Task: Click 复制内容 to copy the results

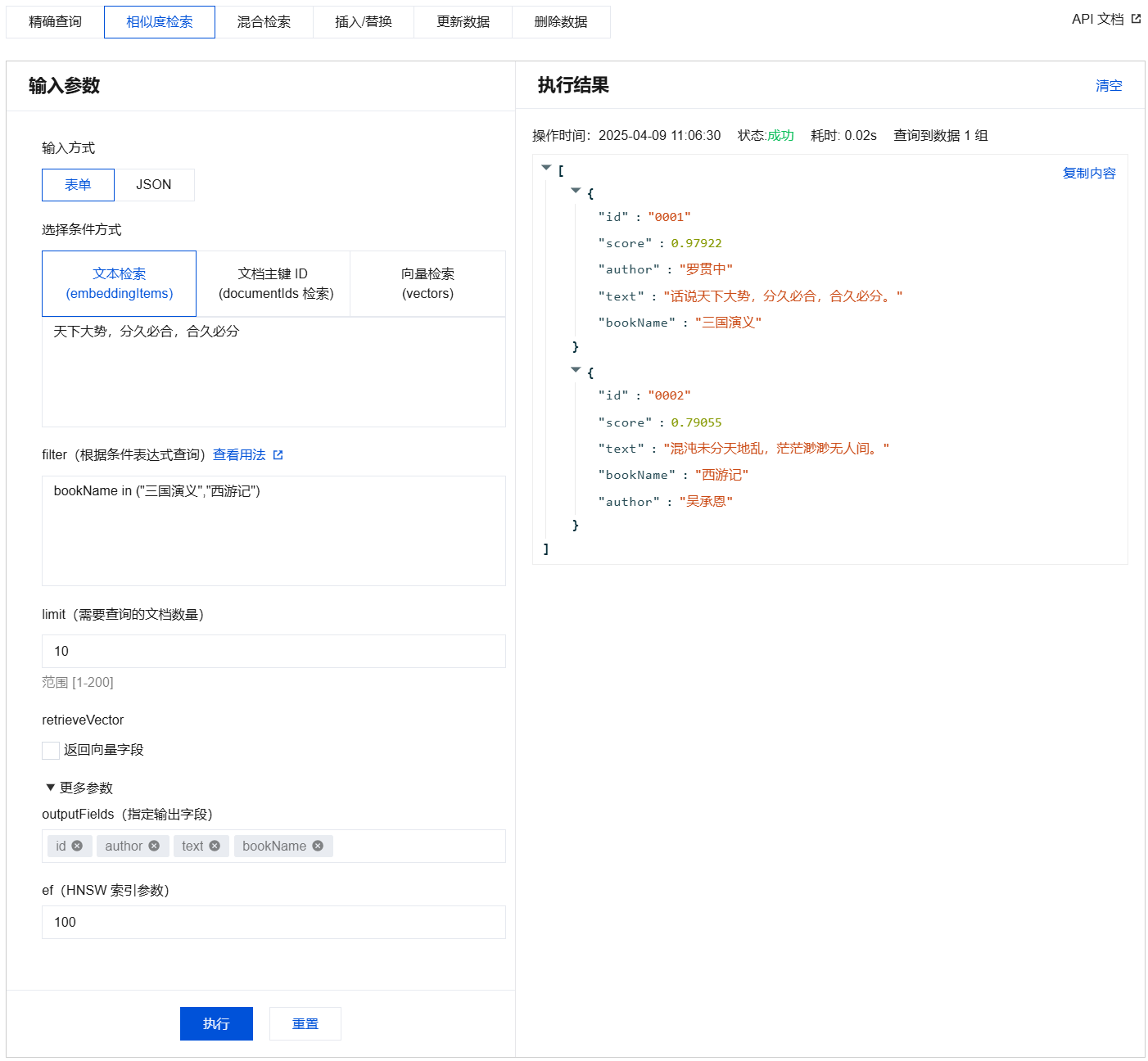Action: (x=1088, y=174)
